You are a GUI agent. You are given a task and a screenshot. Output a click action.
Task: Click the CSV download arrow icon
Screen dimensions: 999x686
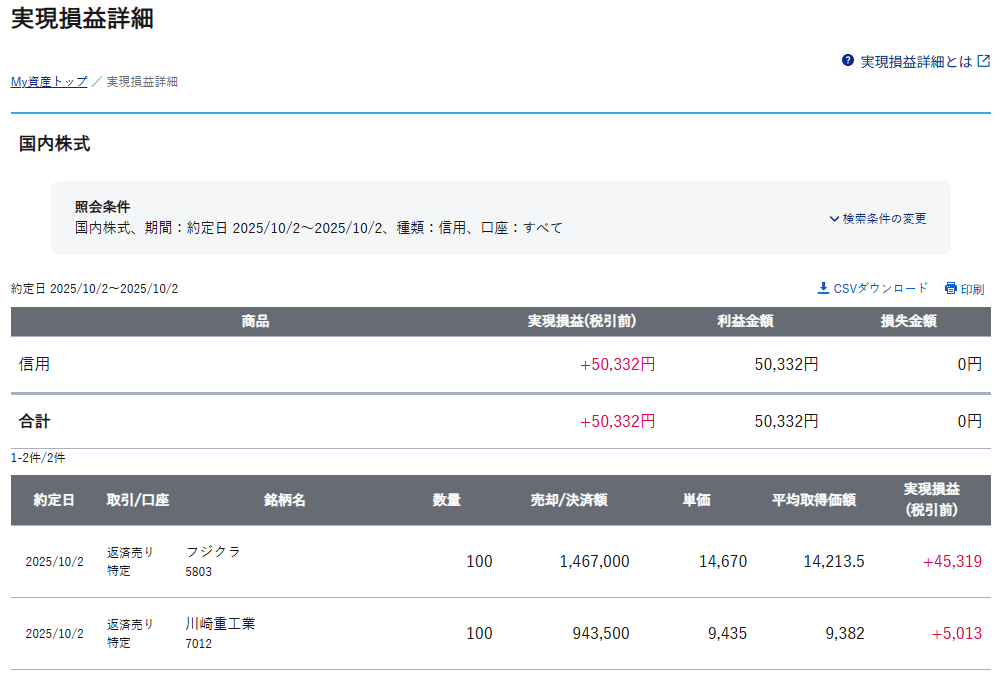point(823,288)
